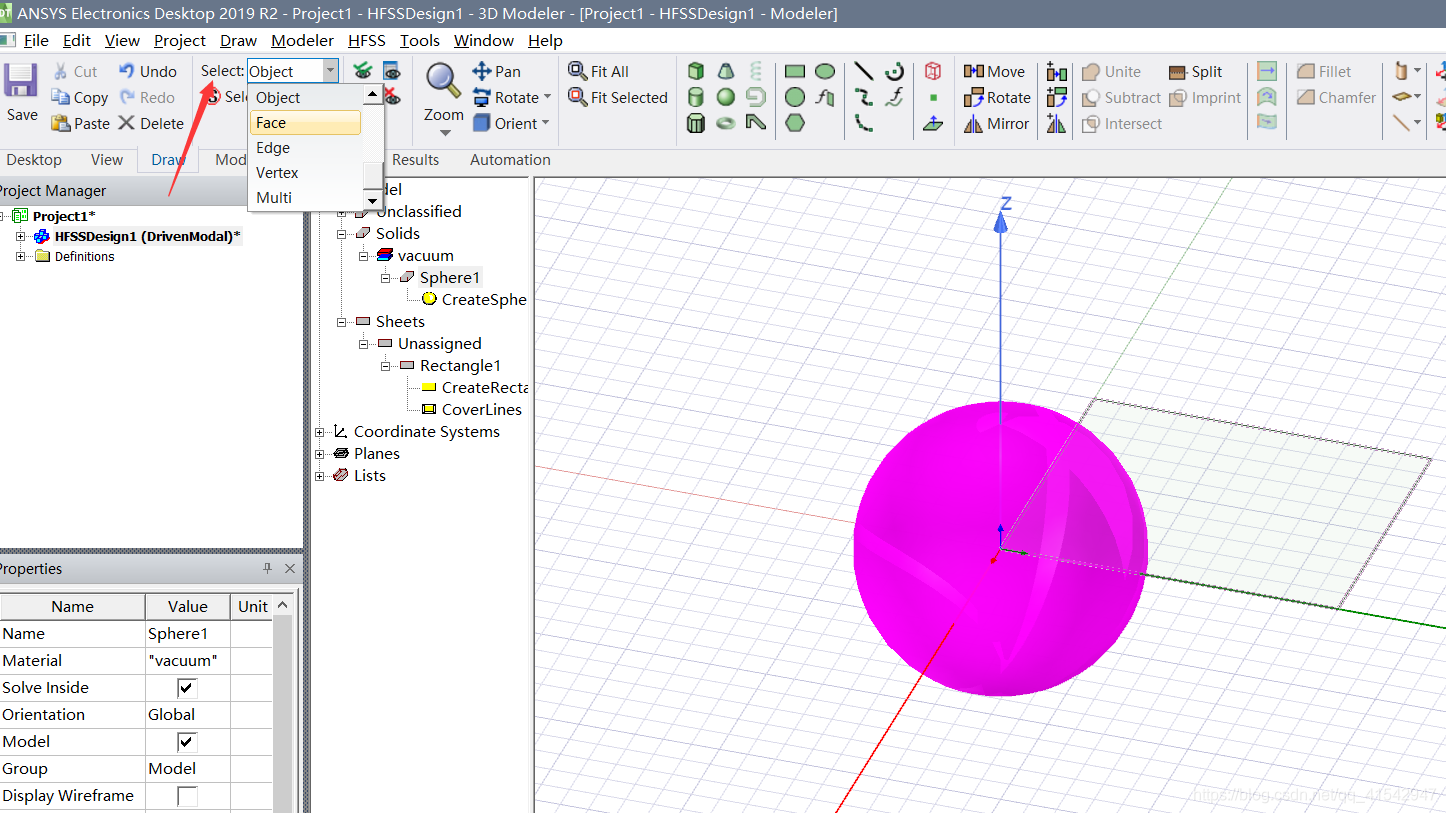Close the Properties panel
The height and width of the screenshot is (813, 1446).
pyautogui.click(x=290, y=569)
